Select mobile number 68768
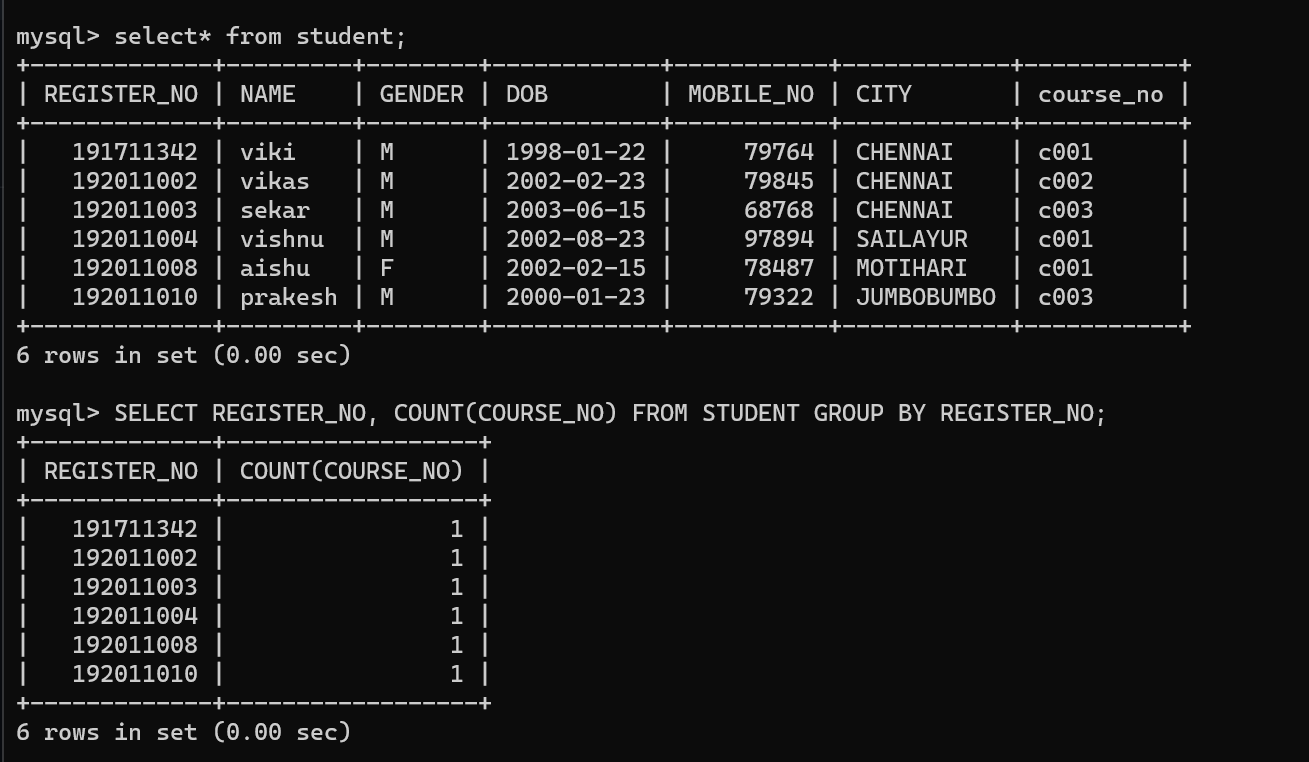This screenshot has height=762, width=1309. (x=779, y=210)
